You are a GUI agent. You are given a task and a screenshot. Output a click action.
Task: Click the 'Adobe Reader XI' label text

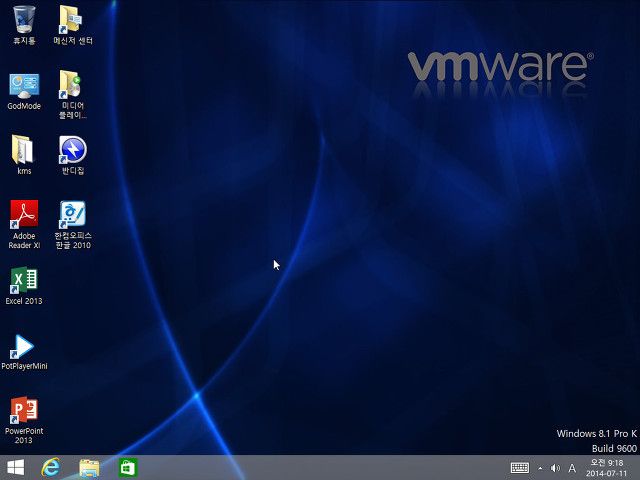click(24, 240)
